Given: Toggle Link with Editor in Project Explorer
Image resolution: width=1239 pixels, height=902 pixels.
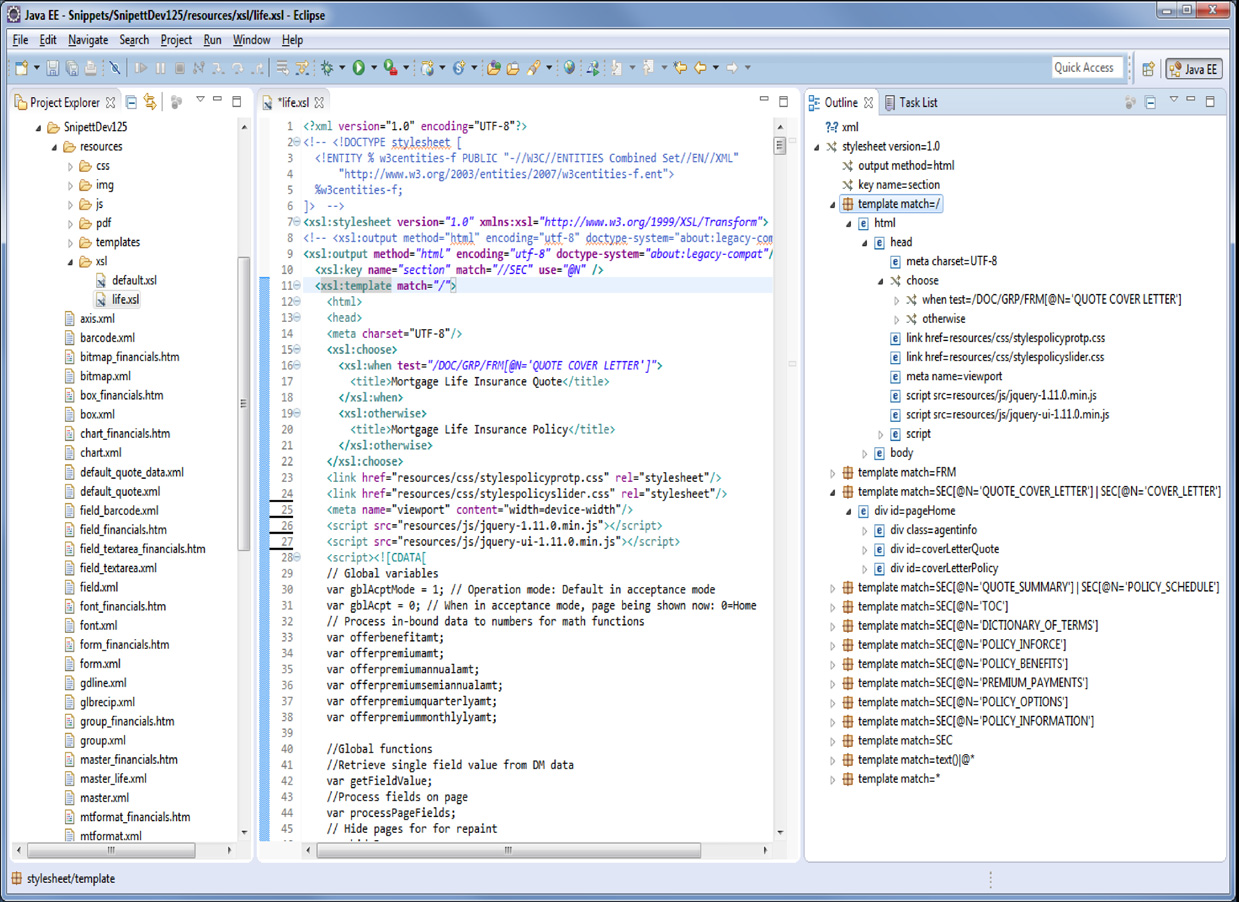Looking at the screenshot, I should click(x=149, y=102).
